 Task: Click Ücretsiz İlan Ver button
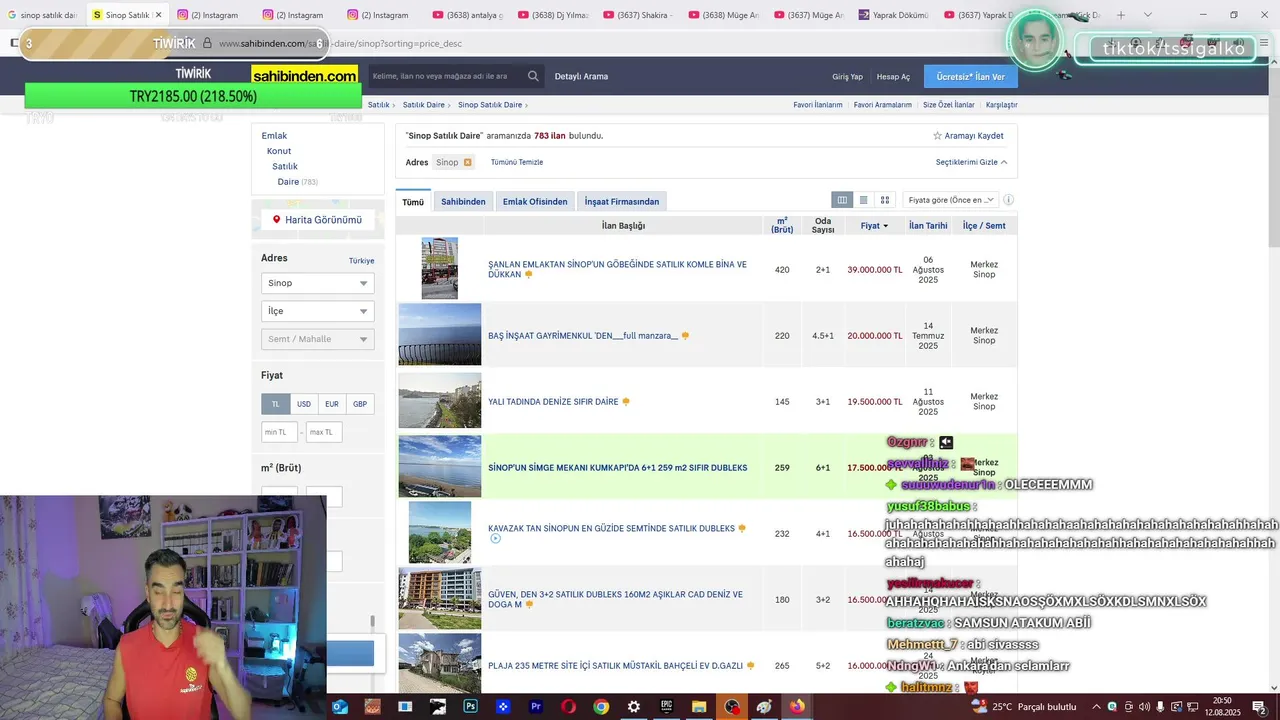point(971,76)
